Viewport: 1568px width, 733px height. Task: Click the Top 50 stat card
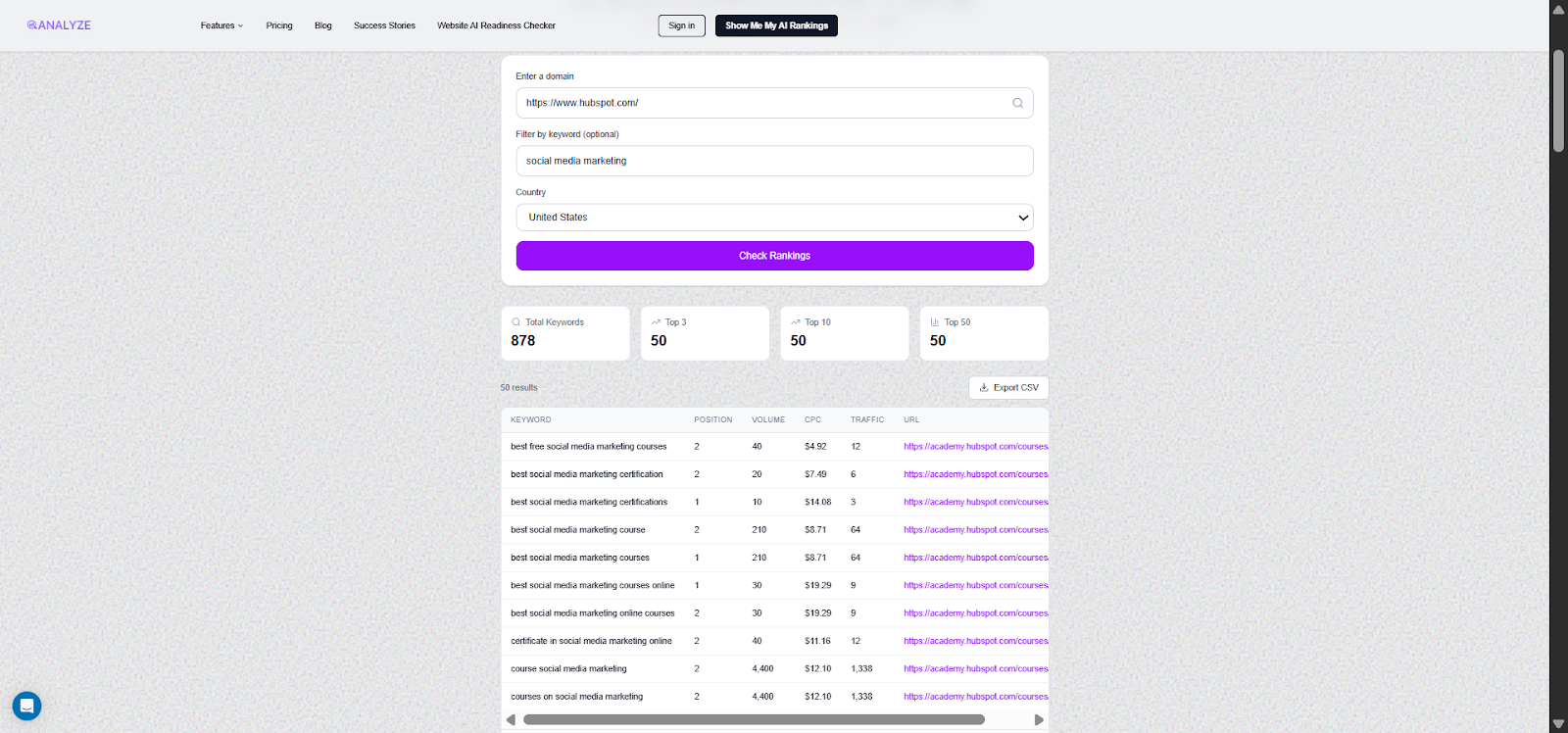pos(984,333)
